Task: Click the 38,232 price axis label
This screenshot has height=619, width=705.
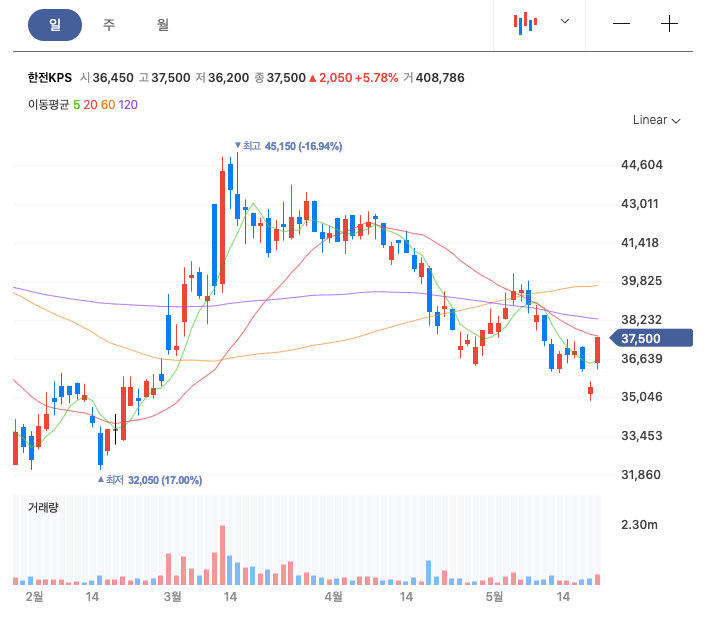Action: click(642, 320)
